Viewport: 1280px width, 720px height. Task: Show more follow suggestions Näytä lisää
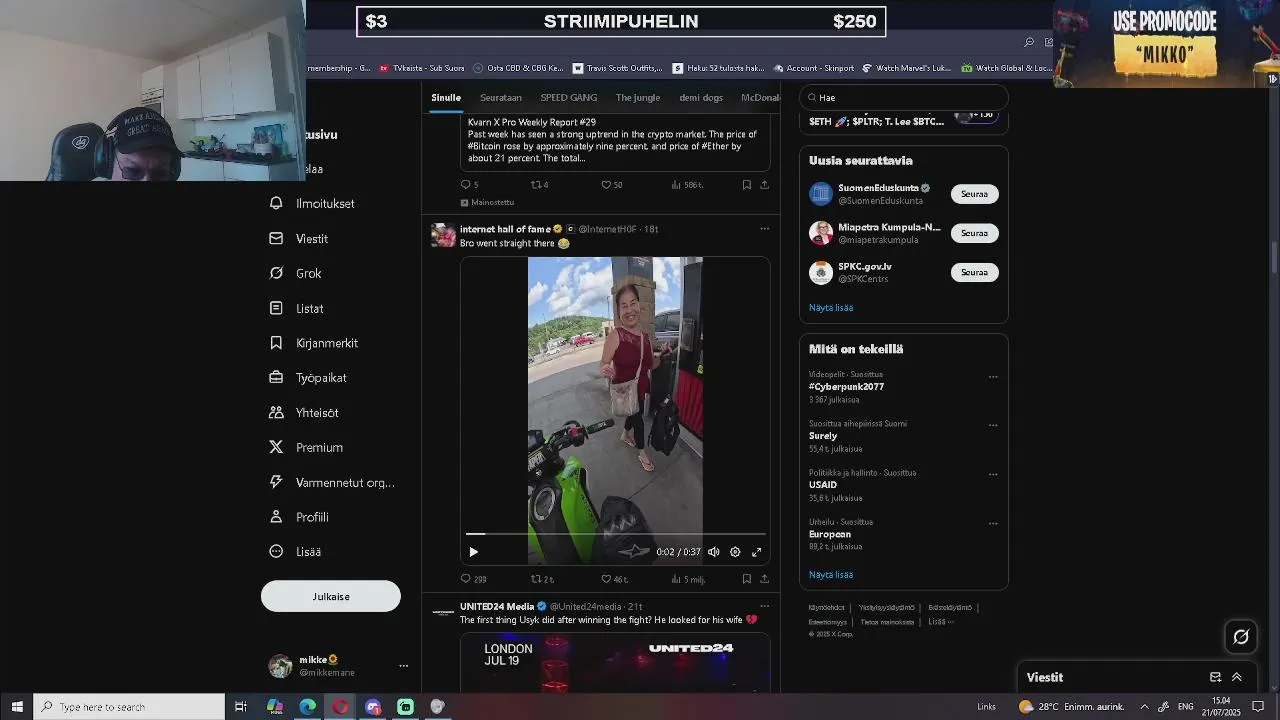[831, 308]
